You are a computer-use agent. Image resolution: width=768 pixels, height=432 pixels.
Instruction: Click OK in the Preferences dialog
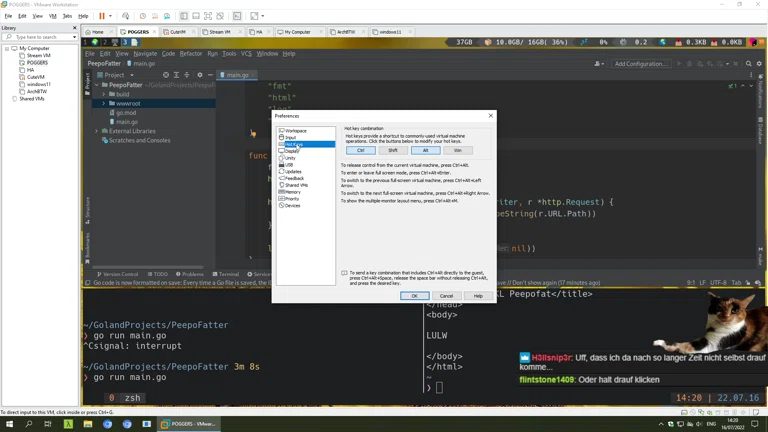point(414,296)
